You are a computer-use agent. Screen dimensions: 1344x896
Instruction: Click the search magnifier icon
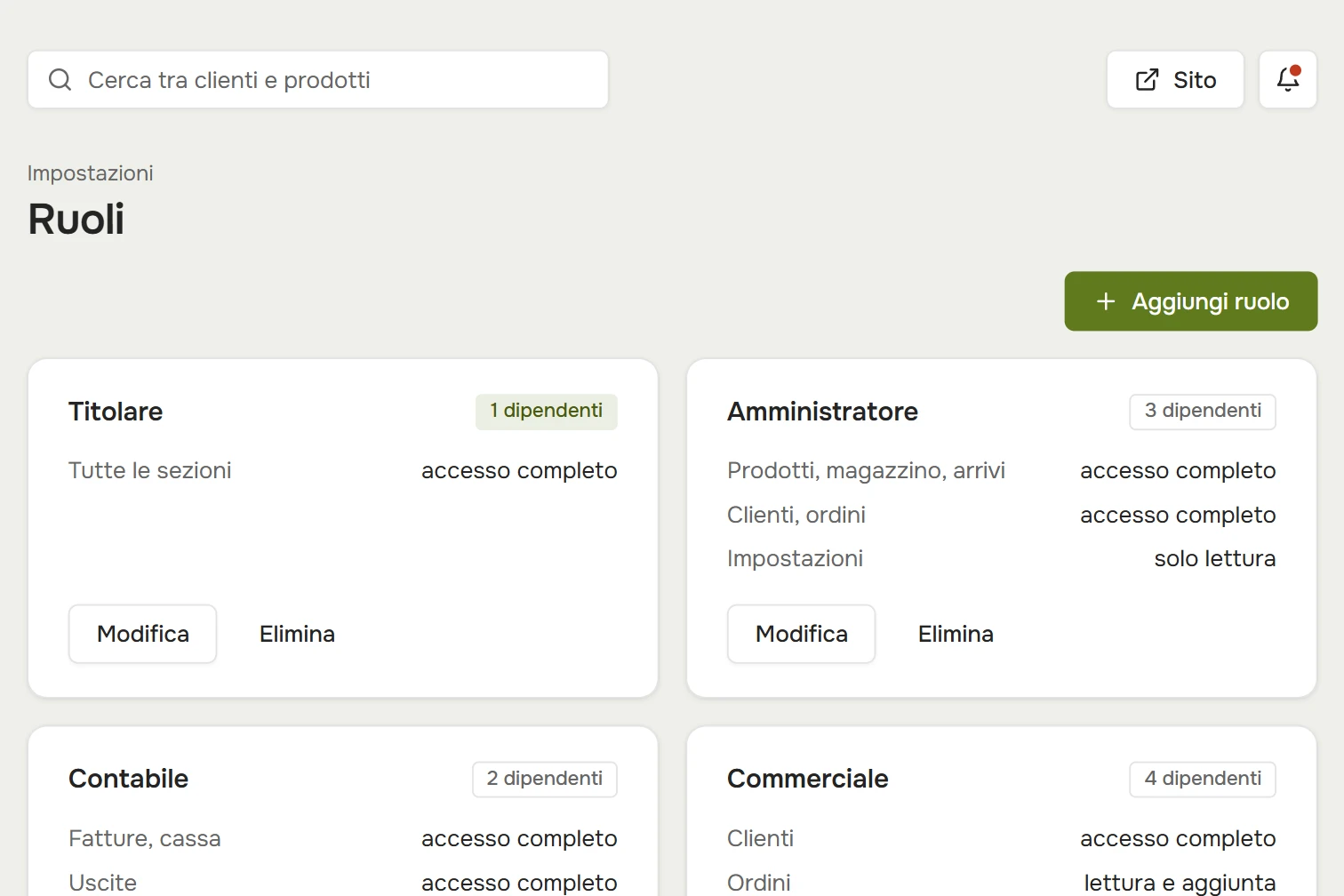coord(60,80)
